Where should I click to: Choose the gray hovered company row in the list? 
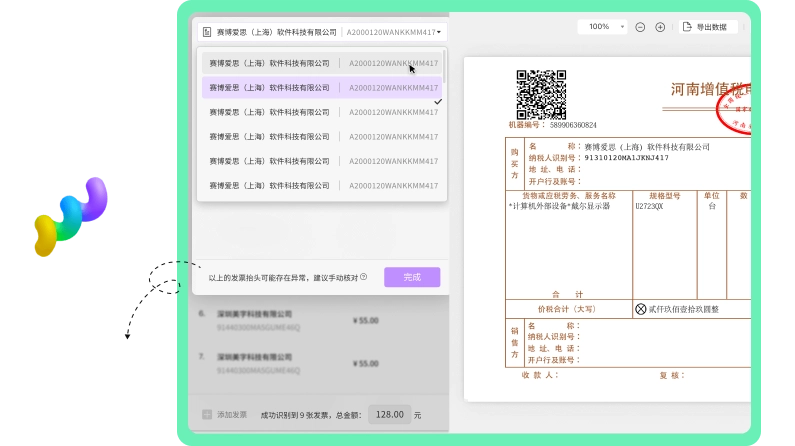pos(322,63)
